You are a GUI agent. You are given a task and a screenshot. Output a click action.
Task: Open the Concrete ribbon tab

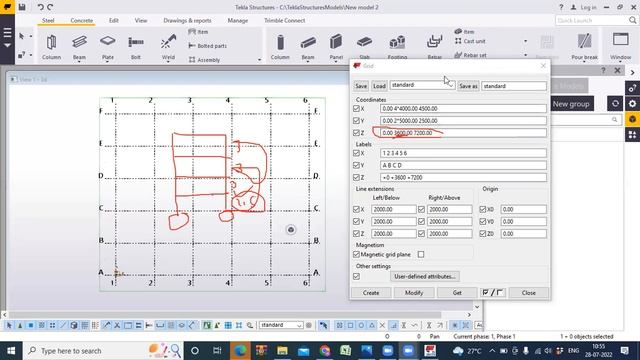[82, 20]
